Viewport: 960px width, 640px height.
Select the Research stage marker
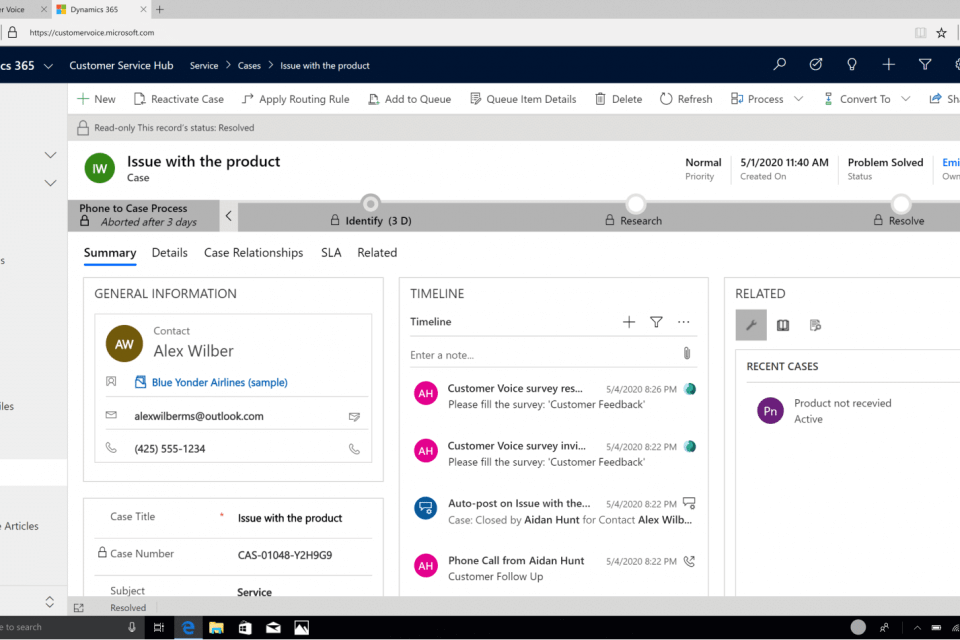click(x=635, y=204)
